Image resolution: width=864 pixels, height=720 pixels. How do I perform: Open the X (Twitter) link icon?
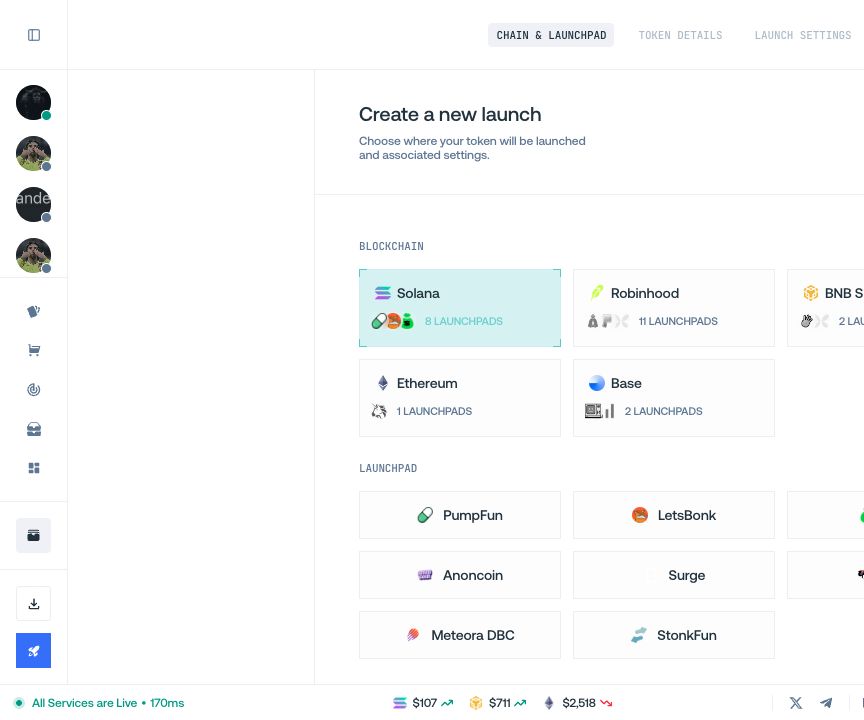796,703
